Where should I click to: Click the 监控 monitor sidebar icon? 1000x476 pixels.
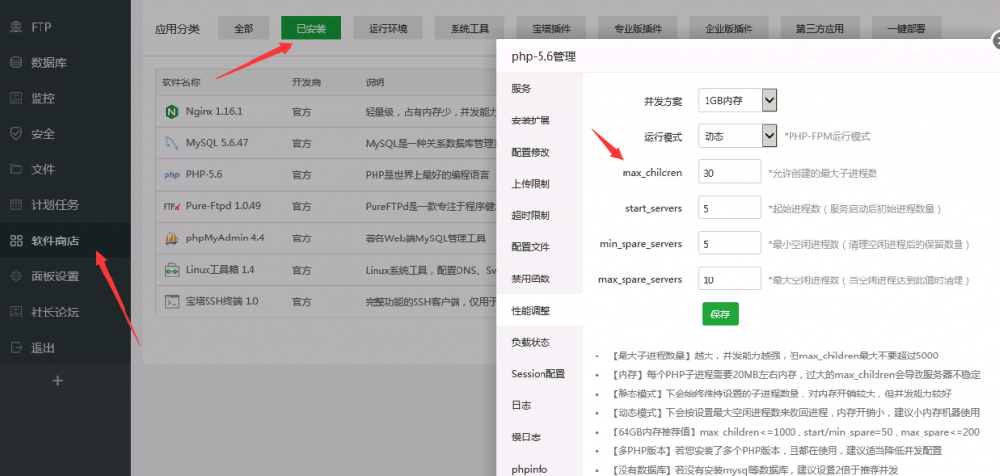17,98
